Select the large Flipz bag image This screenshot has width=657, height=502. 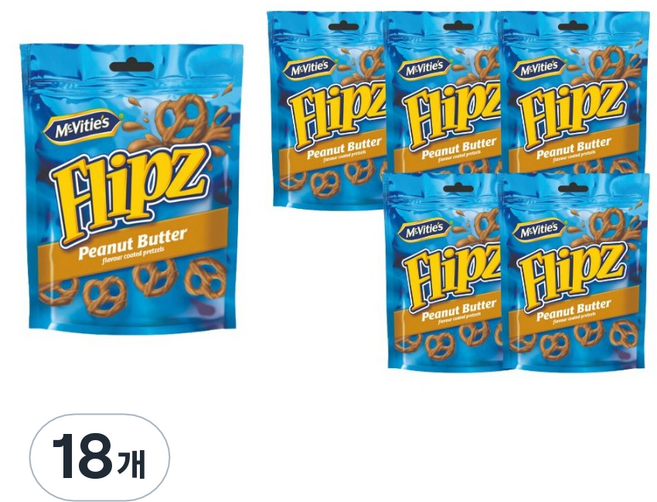pyautogui.click(x=132, y=188)
